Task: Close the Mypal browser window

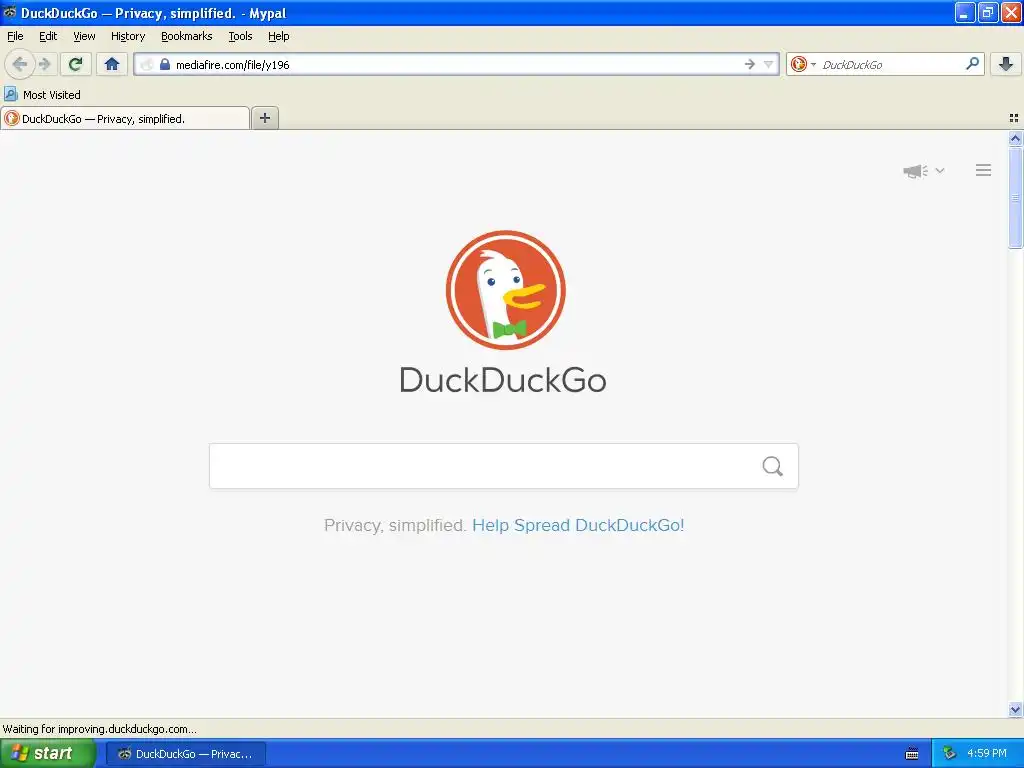Action: 1011,12
